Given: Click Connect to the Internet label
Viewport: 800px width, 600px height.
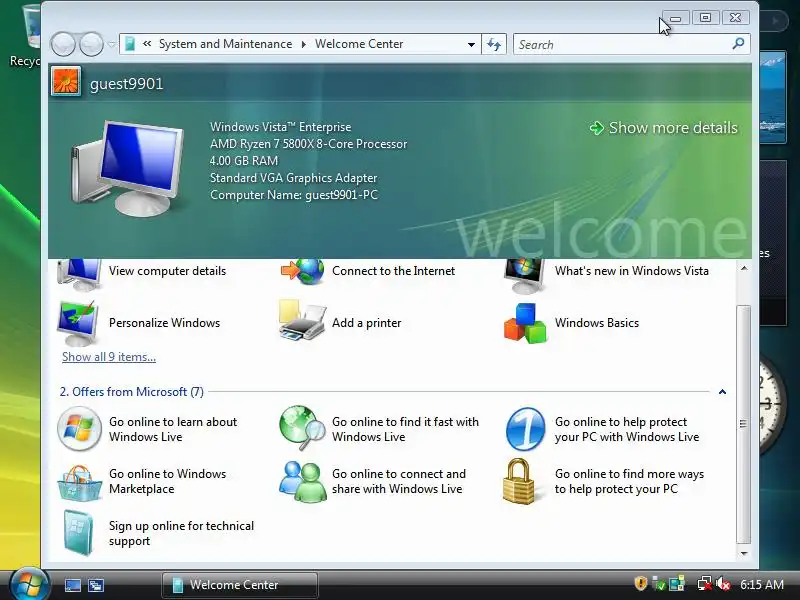Looking at the screenshot, I should [x=393, y=271].
